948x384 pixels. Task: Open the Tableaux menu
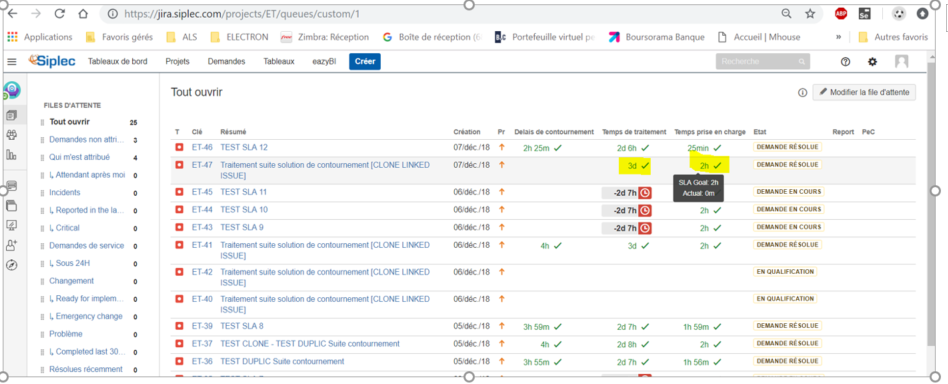click(279, 62)
